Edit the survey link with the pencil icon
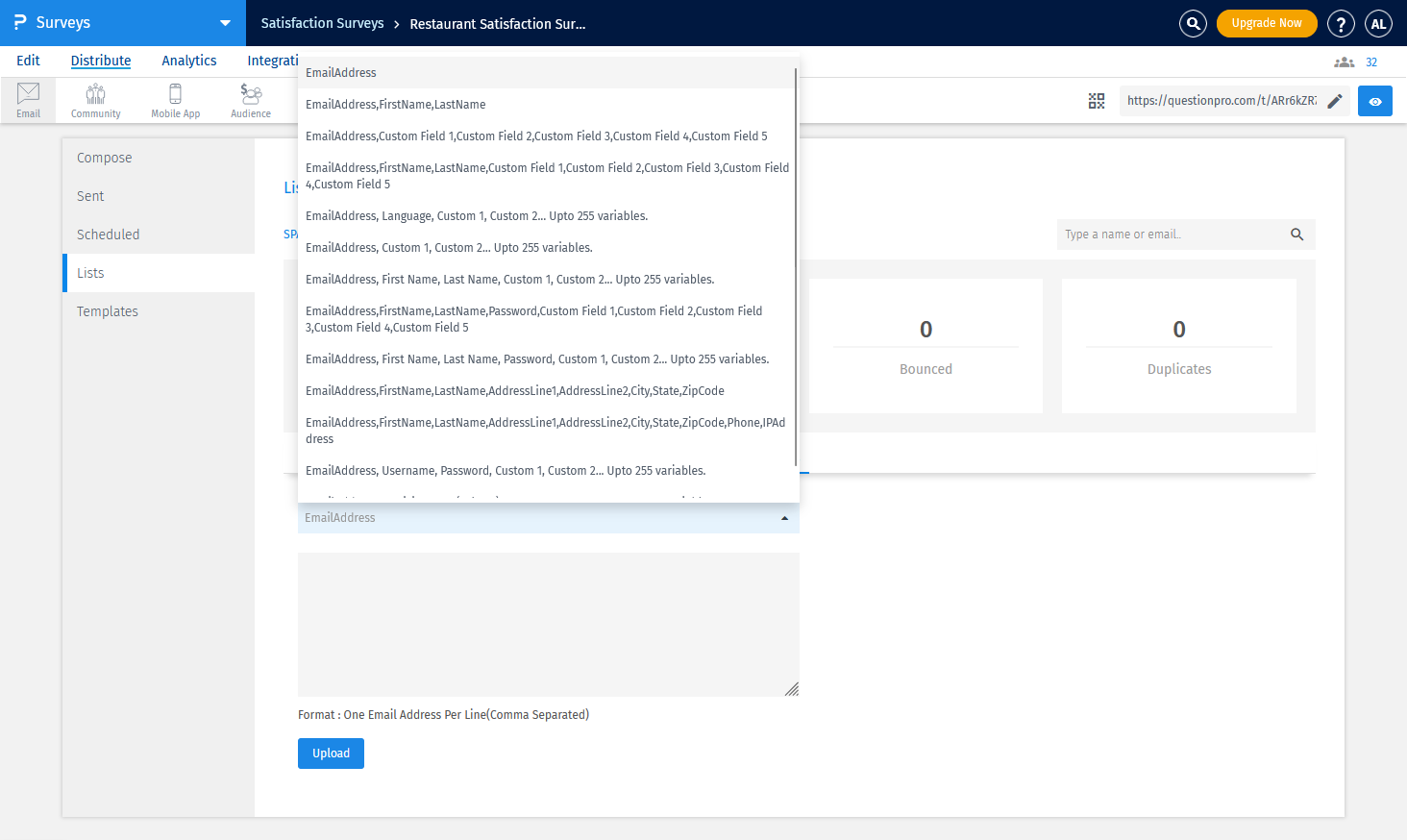 point(1335,100)
